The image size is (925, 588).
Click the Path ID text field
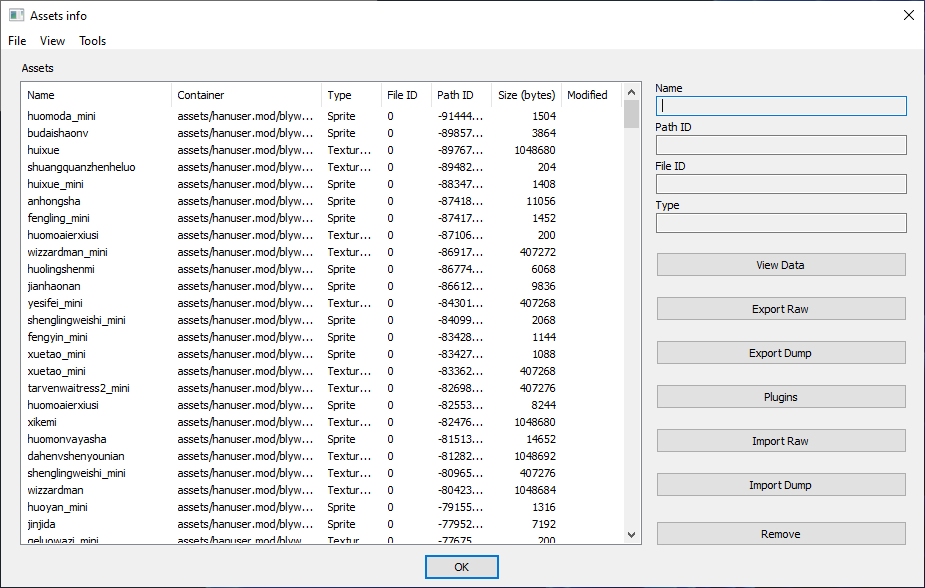point(780,145)
